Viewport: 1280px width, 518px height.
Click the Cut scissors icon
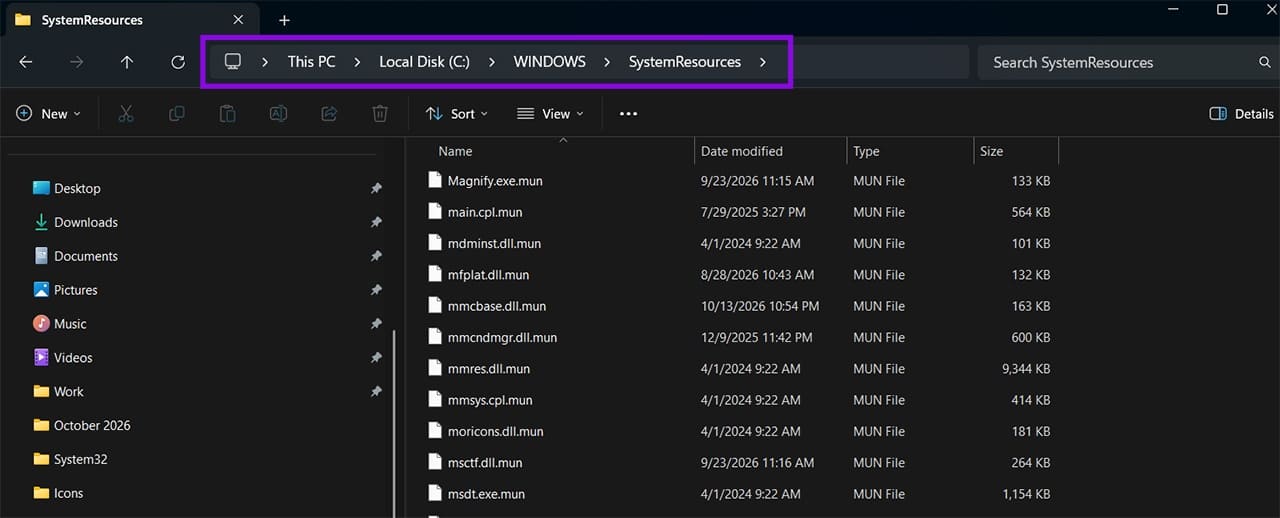coord(126,114)
